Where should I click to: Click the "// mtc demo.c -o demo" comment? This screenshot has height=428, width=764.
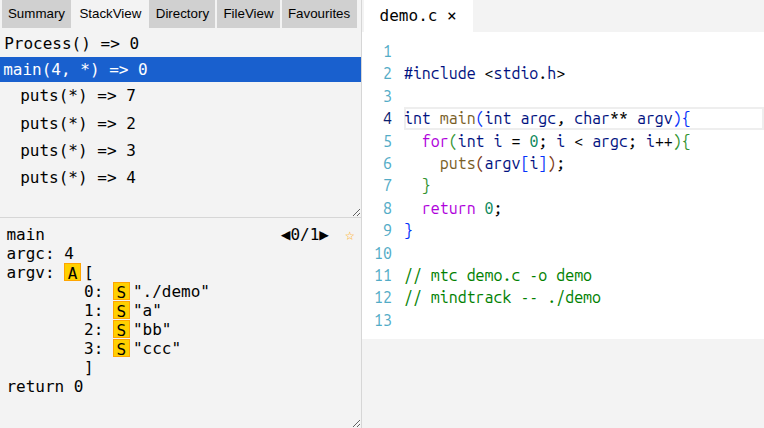coord(498,276)
